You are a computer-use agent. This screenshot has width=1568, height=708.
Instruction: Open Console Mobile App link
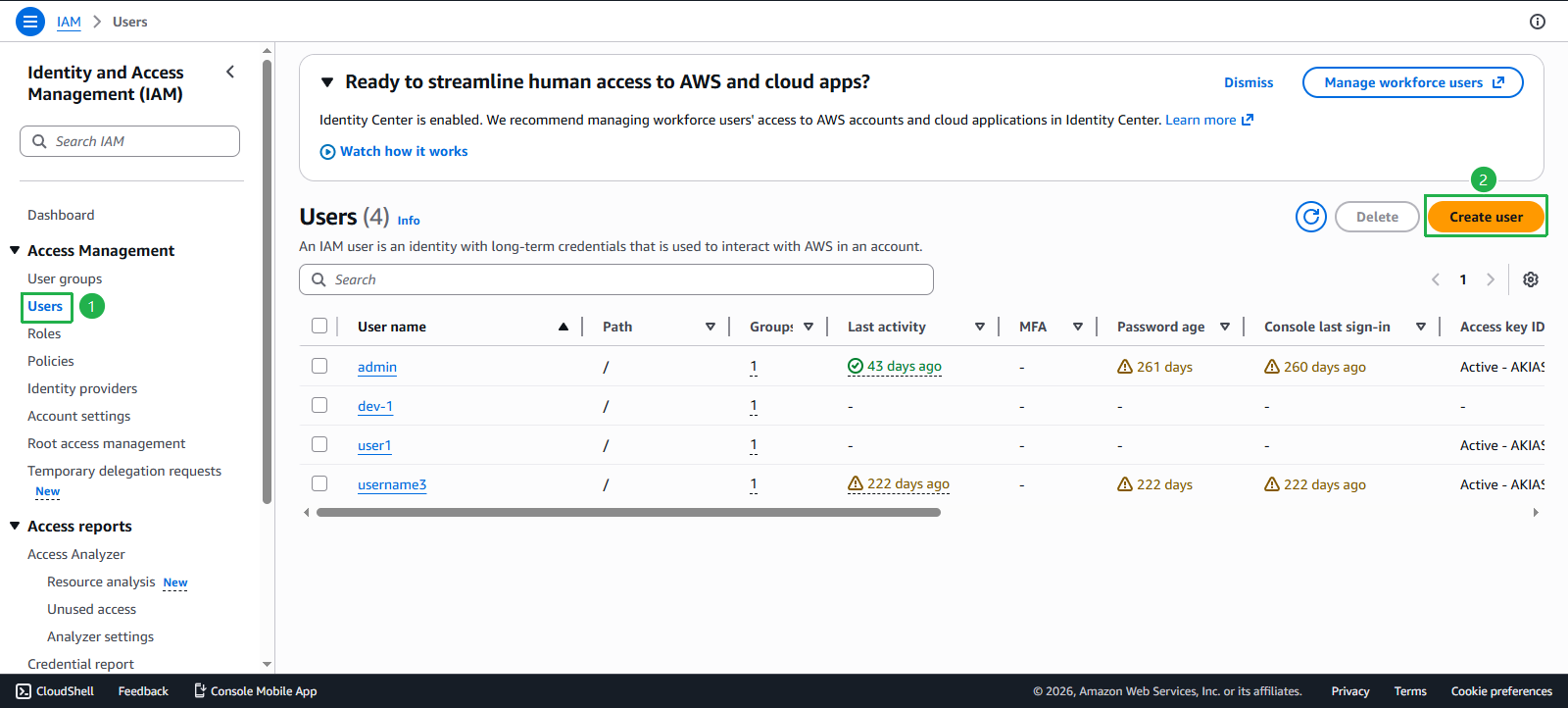pos(255,691)
